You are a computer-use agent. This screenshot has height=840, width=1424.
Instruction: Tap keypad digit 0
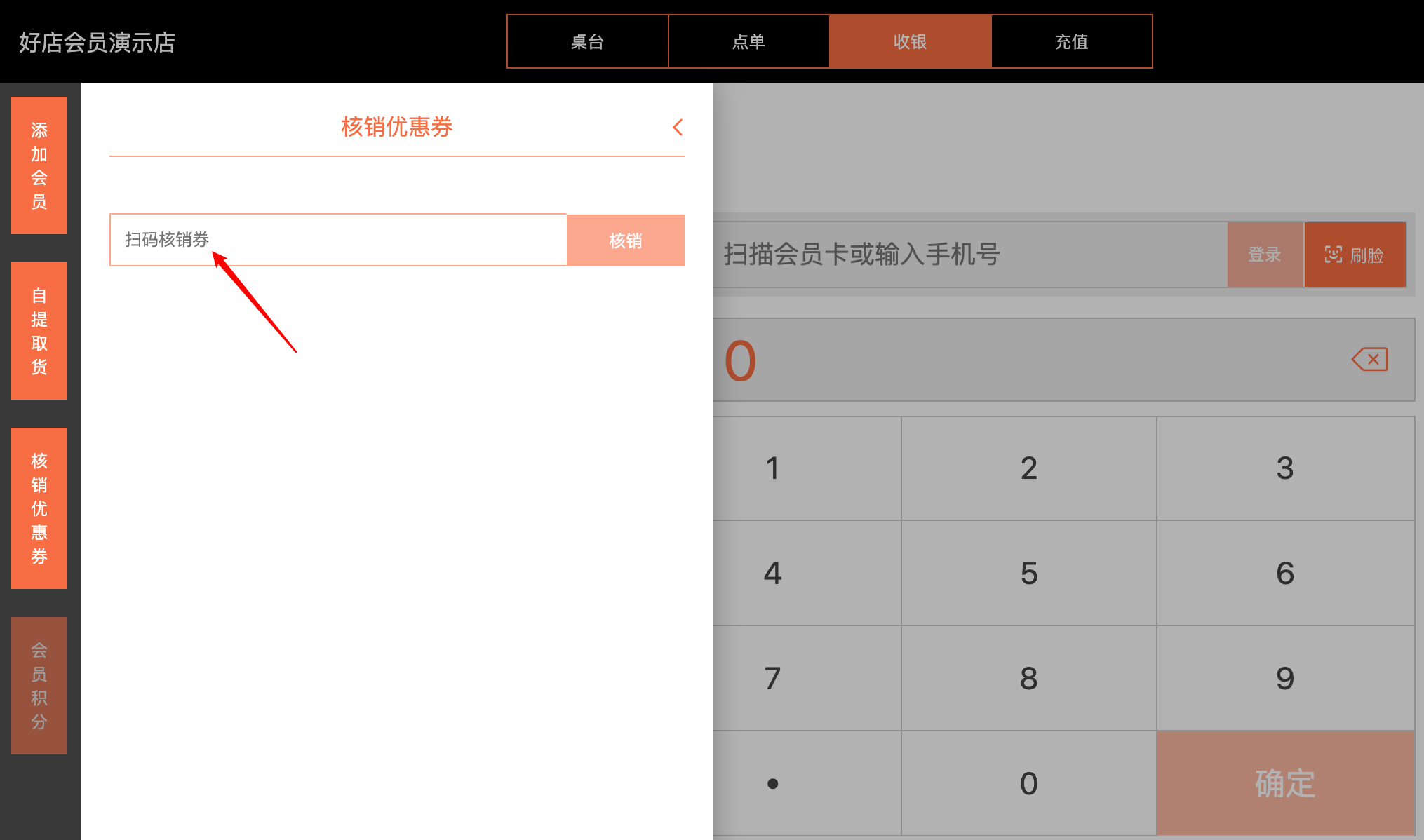click(1029, 783)
